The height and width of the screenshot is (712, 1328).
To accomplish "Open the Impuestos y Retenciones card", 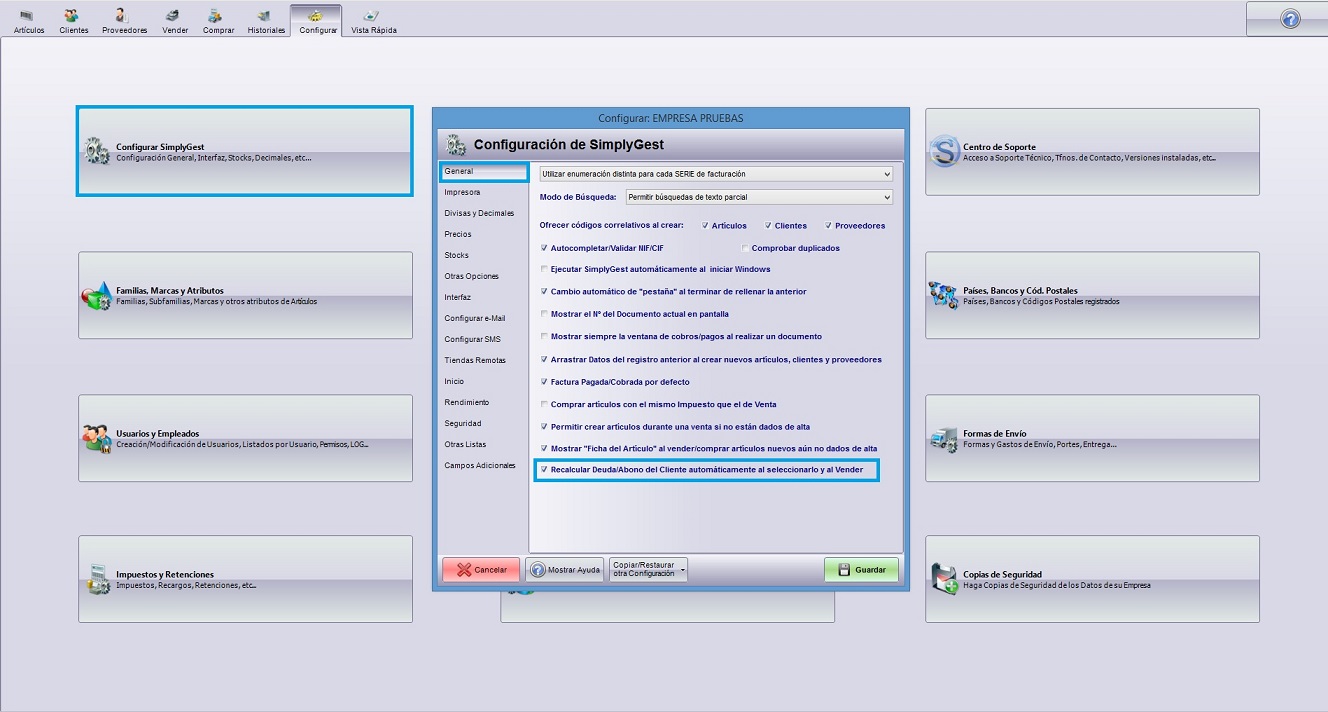I will [245, 579].
